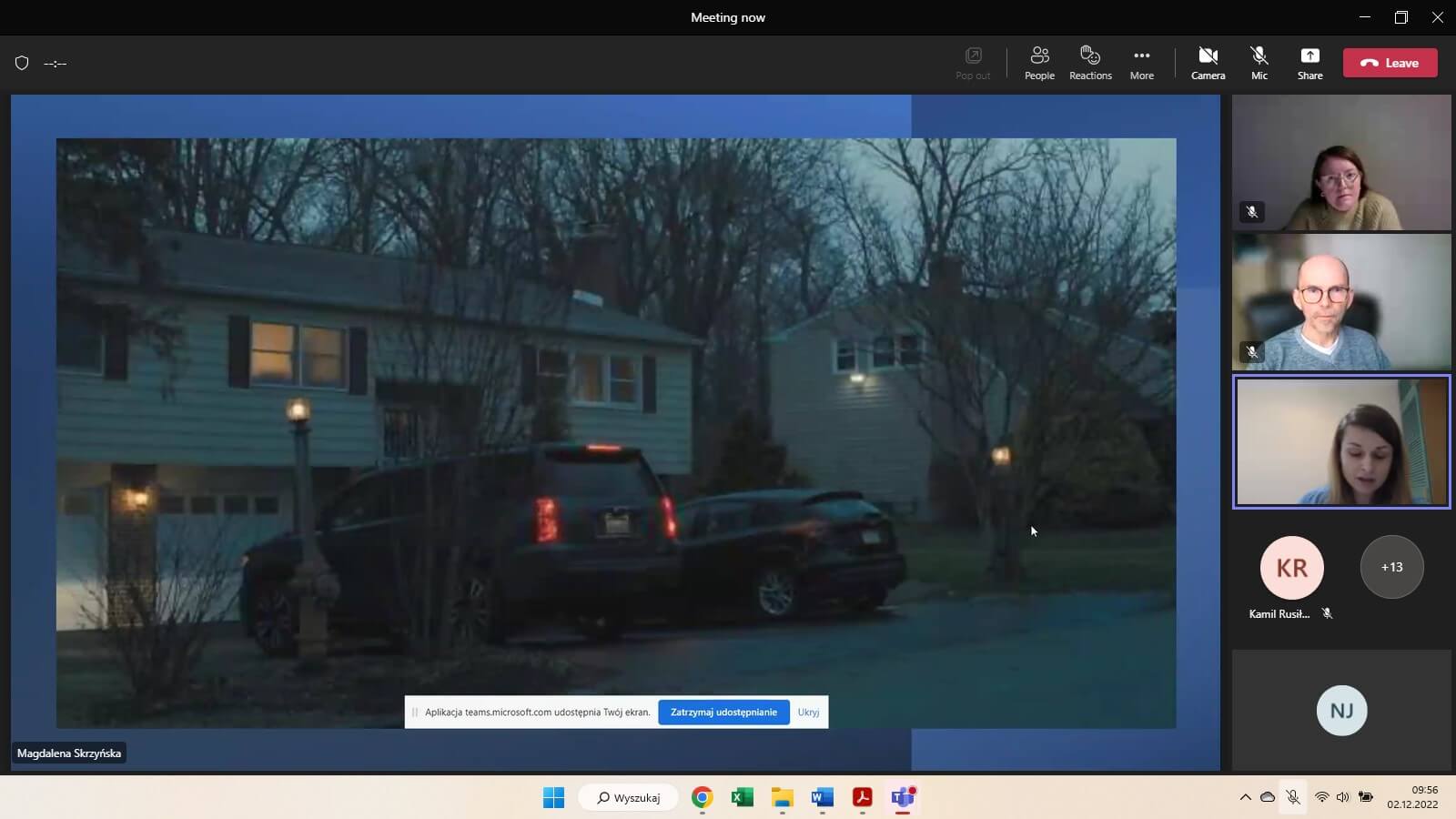This screenshot has height=819, width=1456.
Task: Open the Wi-Fi network tray icon
Action: 1321,797
